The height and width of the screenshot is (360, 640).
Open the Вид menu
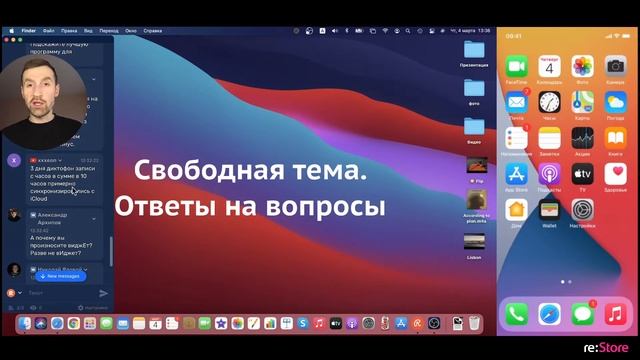(x=88, y=31)
